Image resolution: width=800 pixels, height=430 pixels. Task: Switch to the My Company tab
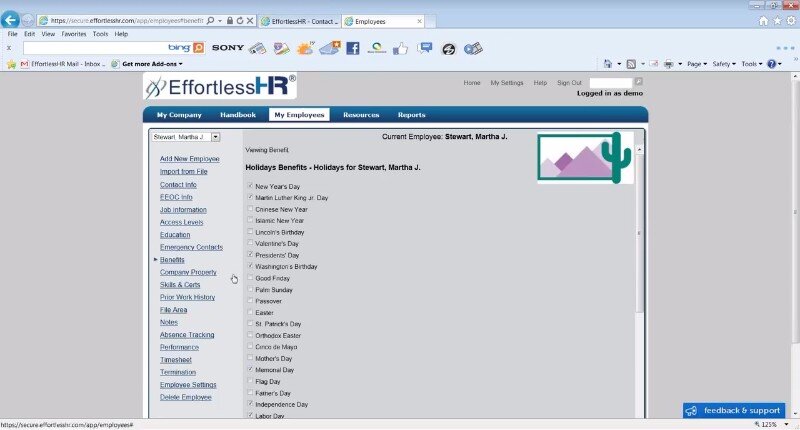point(179,115)
